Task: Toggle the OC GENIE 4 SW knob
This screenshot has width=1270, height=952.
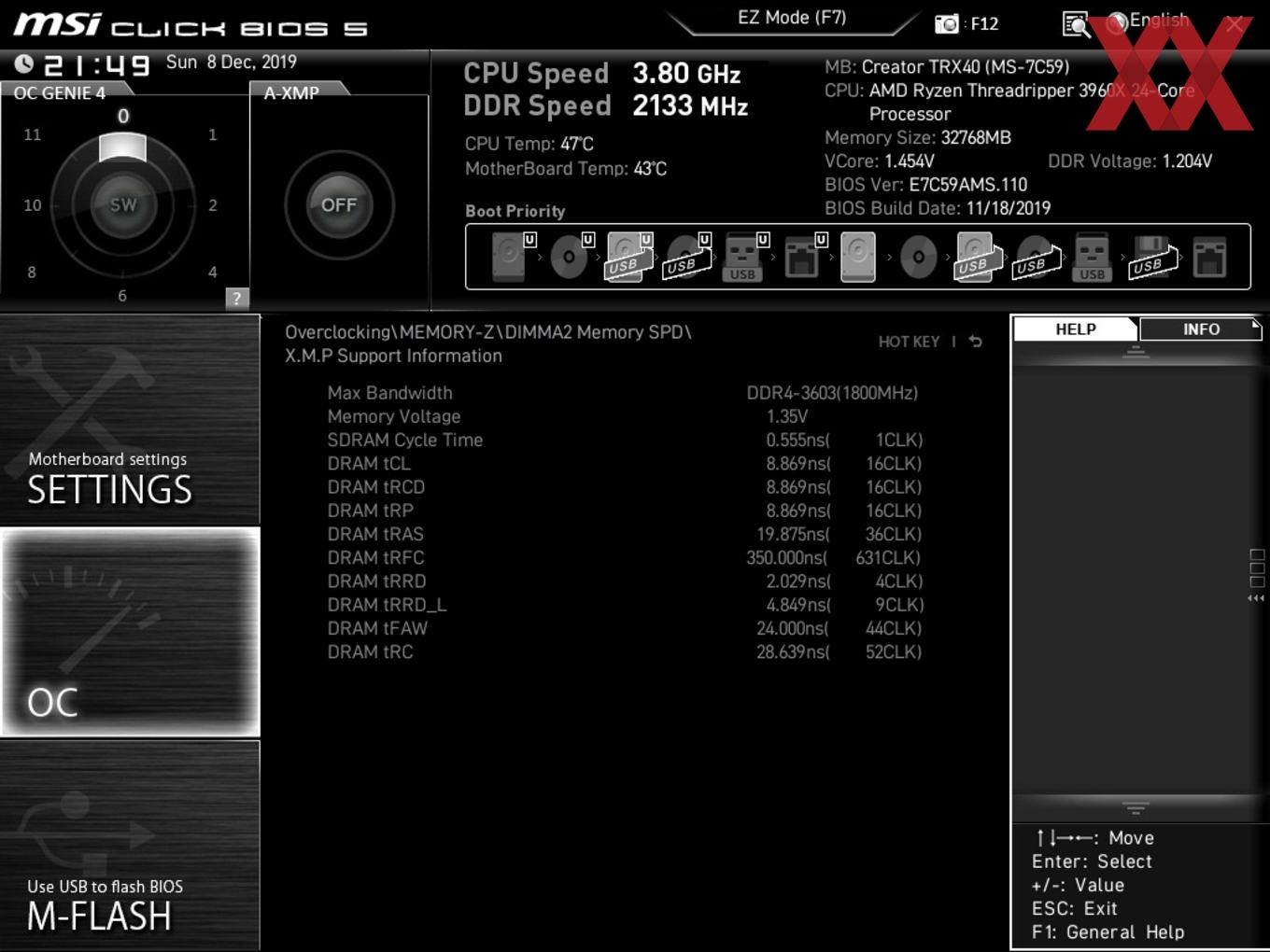Action: click(x=122, y=204)
